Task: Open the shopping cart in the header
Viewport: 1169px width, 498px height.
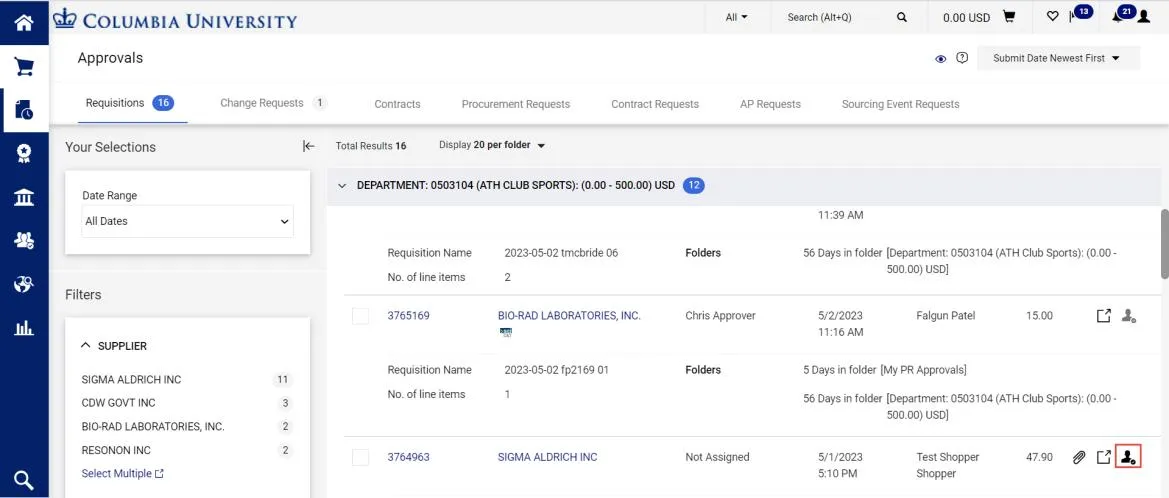Action: (1009, 16)
